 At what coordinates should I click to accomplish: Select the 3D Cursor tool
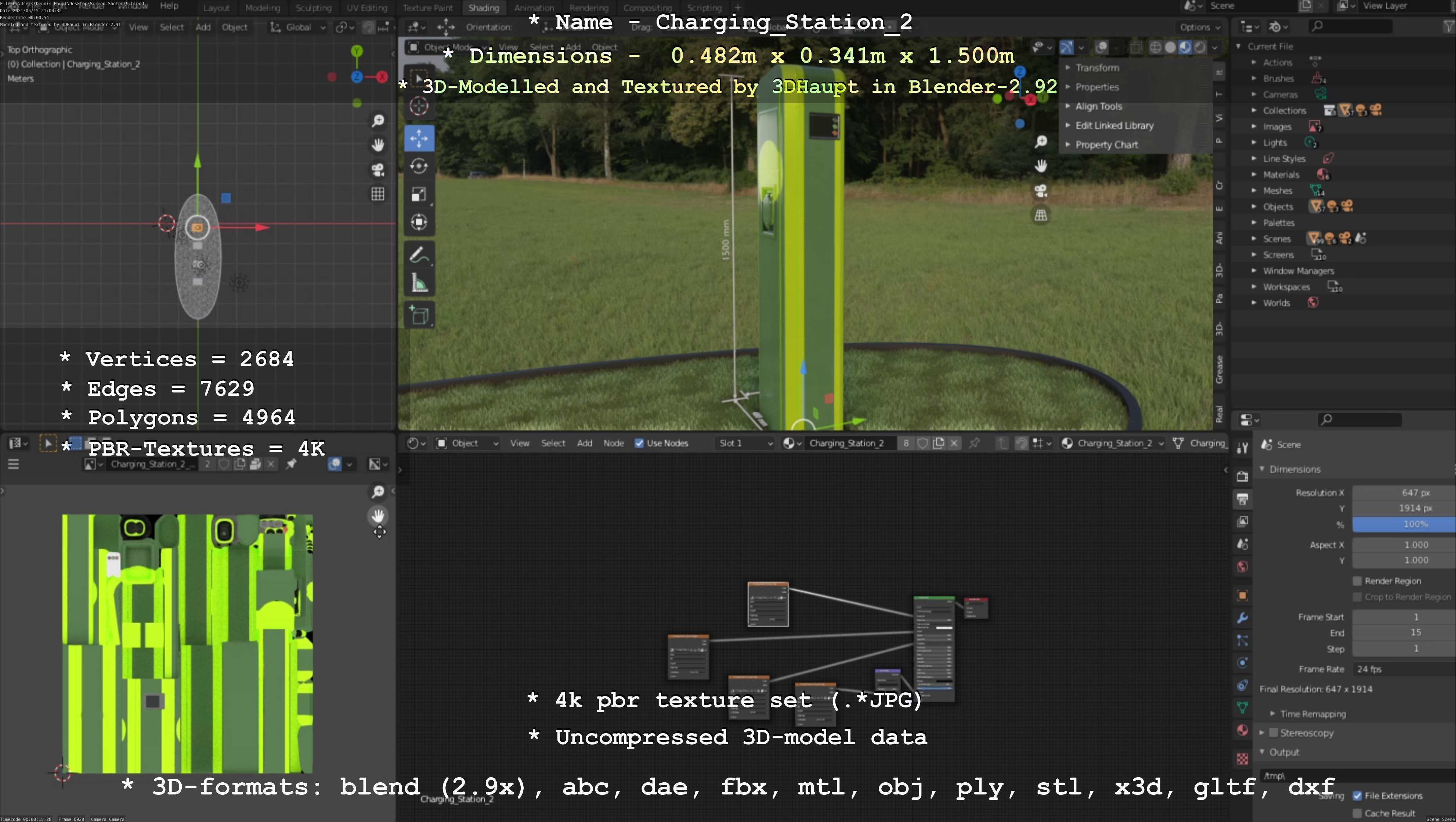click(419, 106)
